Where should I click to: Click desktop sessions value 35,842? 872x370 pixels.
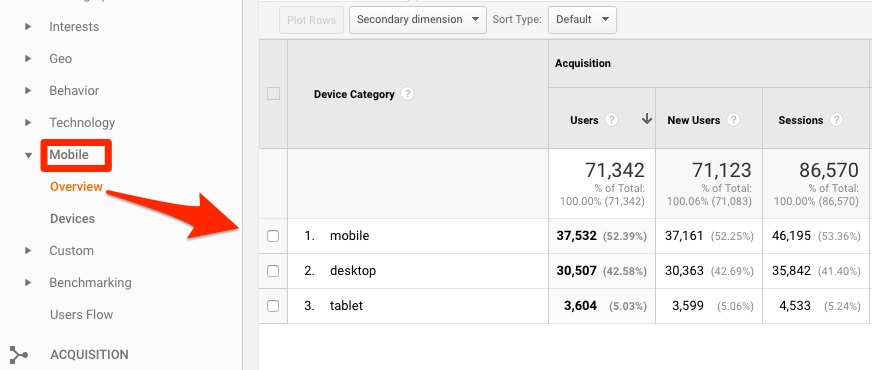click(x=791, y=271)
